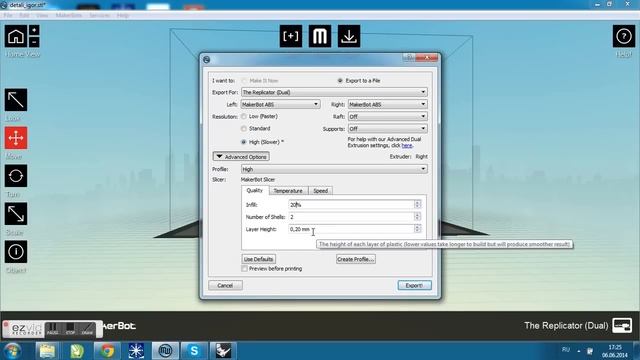Click the Layer Height stepper arrows
The height and width of the screenshot is (360, 640).
417,229
